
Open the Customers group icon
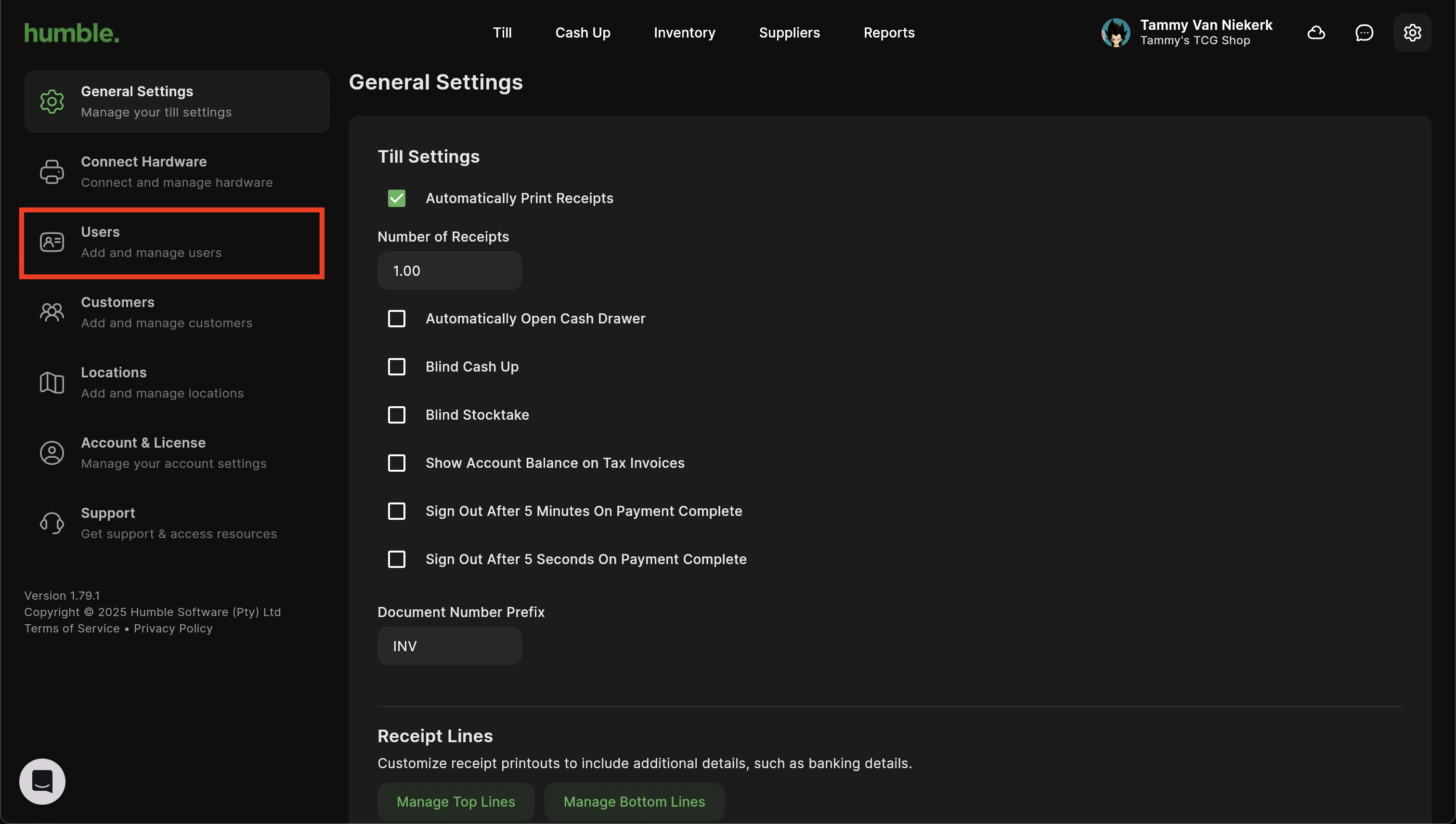coord(52,312)
